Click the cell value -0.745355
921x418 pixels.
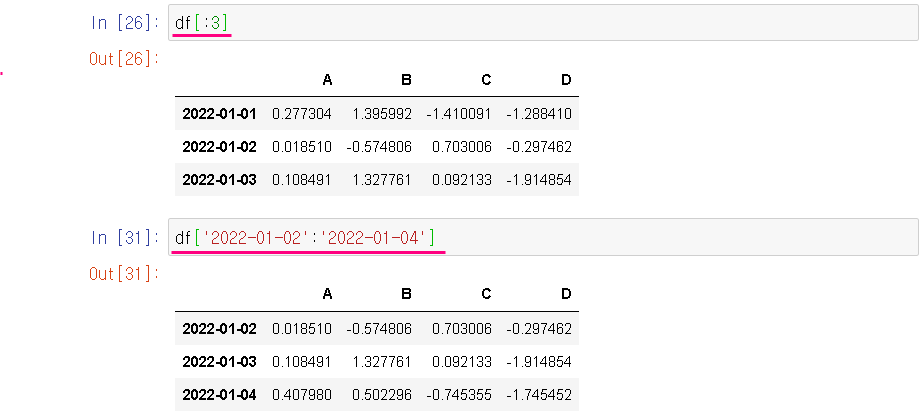459,395
